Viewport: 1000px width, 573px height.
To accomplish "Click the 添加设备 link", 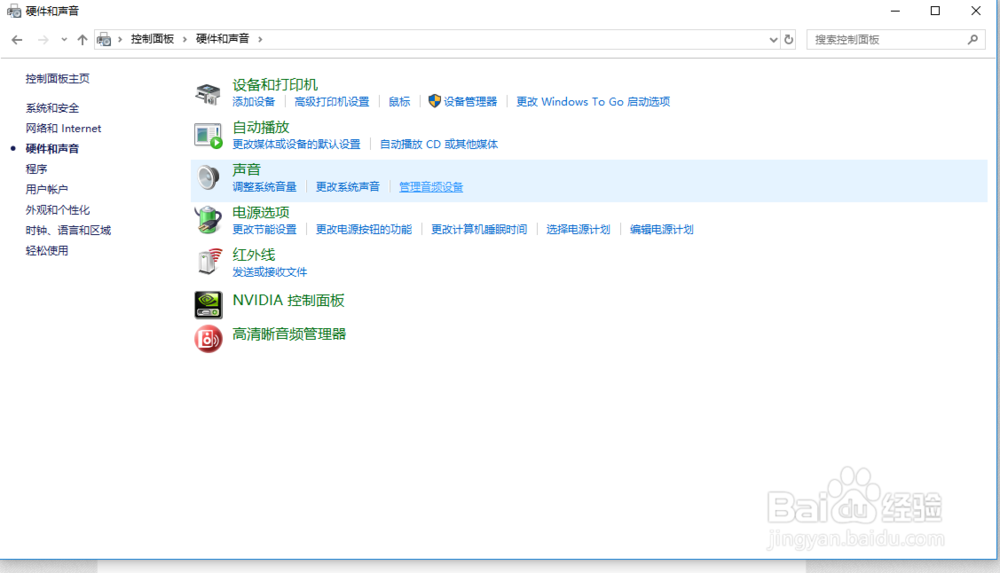I will pyautogui.click(x=253, y=101).
